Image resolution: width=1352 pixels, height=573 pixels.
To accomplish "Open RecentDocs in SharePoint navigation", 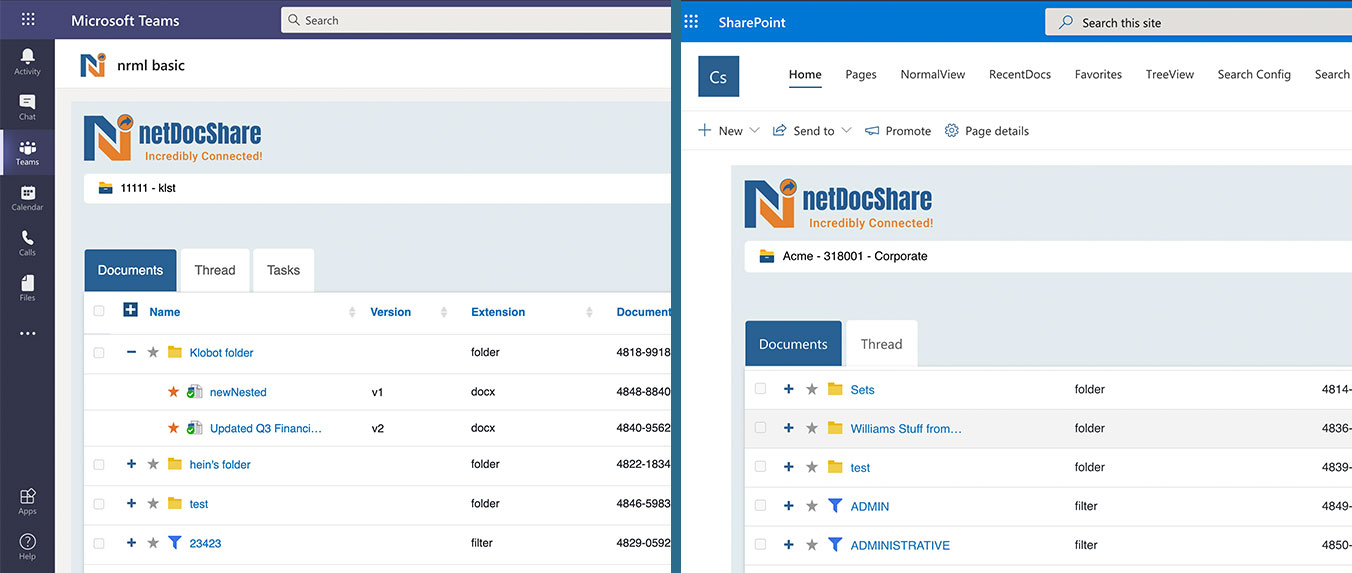I will pos(1020,74).
